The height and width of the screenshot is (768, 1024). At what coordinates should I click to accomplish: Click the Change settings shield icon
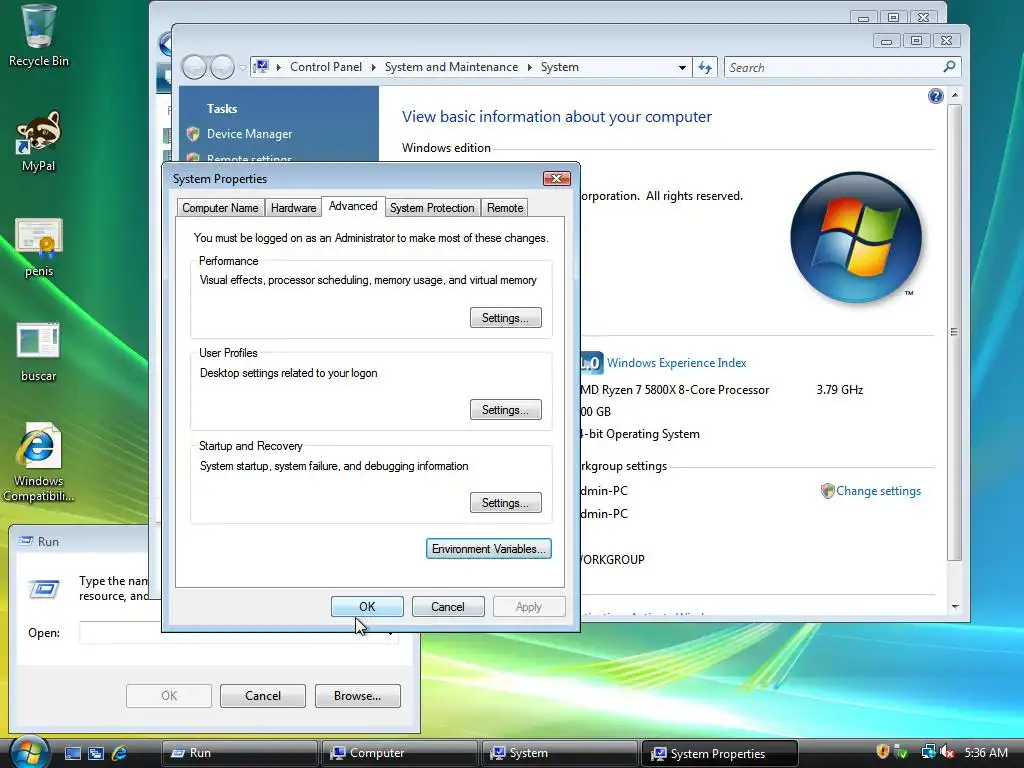827,491
